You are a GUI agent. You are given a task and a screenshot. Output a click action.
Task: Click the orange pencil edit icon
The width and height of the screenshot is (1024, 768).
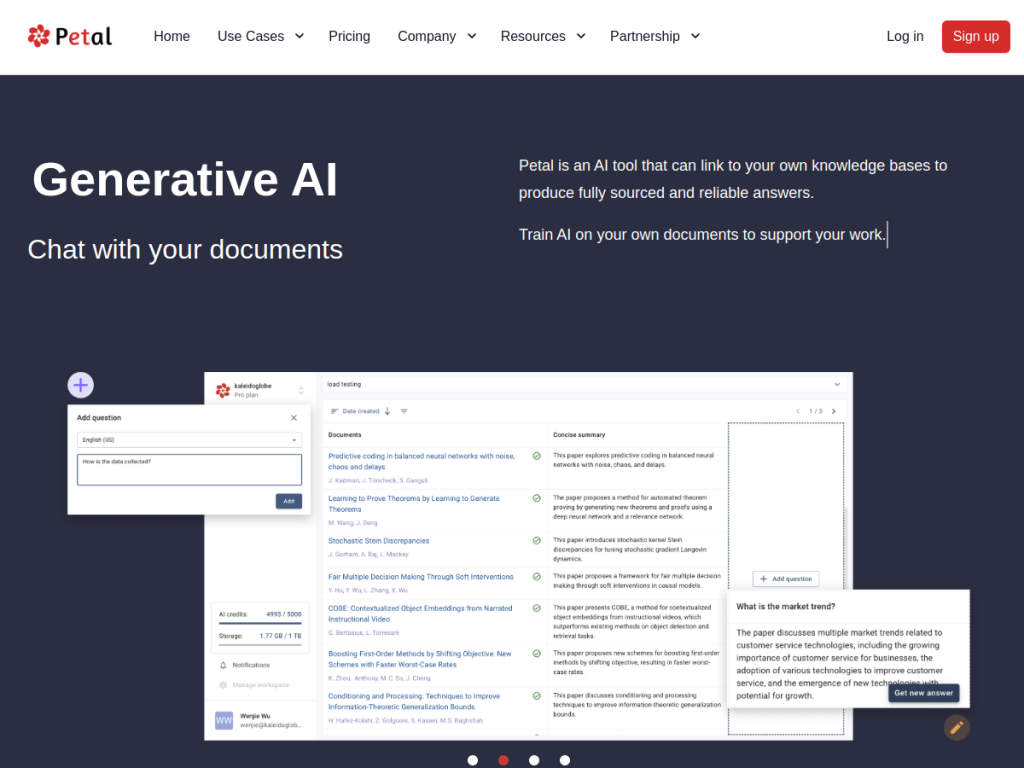(956, 728)
